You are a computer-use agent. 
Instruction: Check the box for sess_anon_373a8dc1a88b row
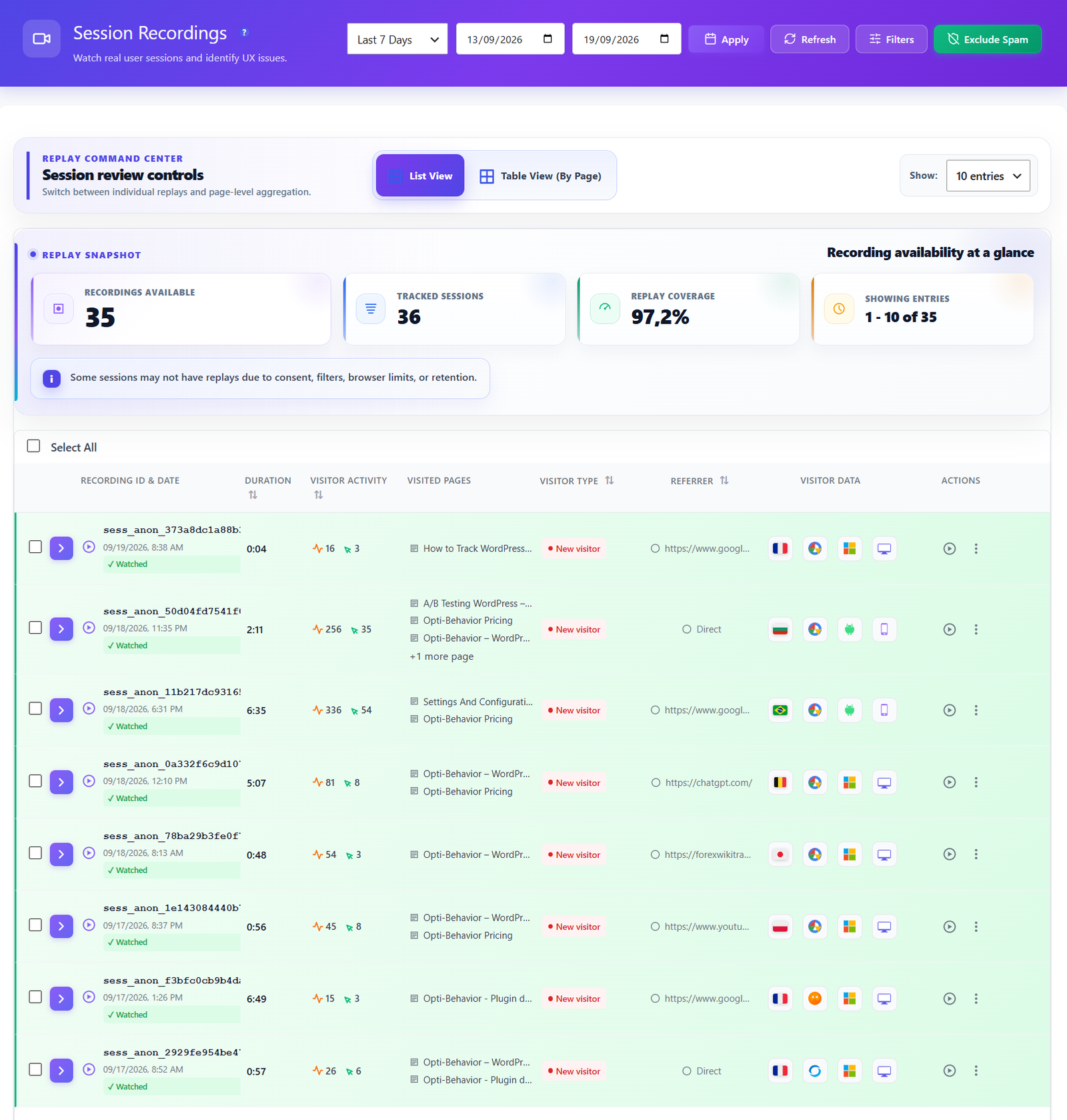coord(35,547)
